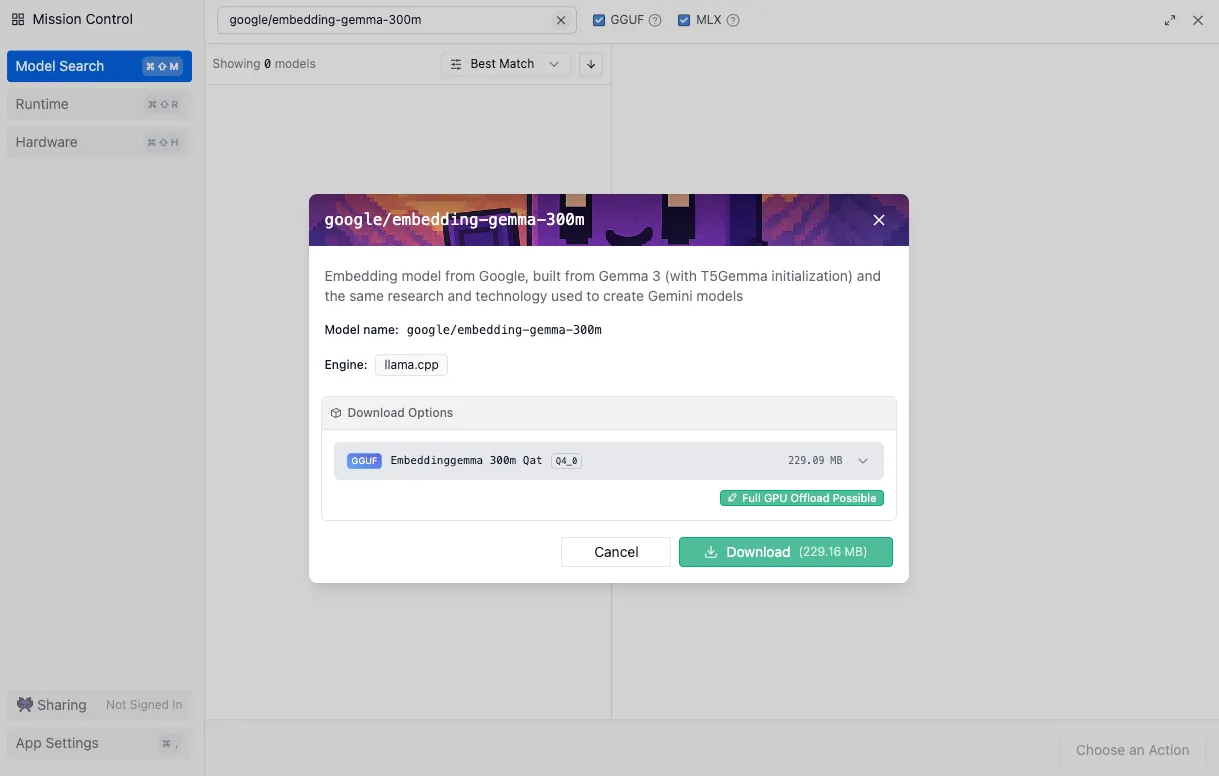1219x776 pixels.
Task: Open the Best Match sort dropdown
Action: [x=506, y=64]
